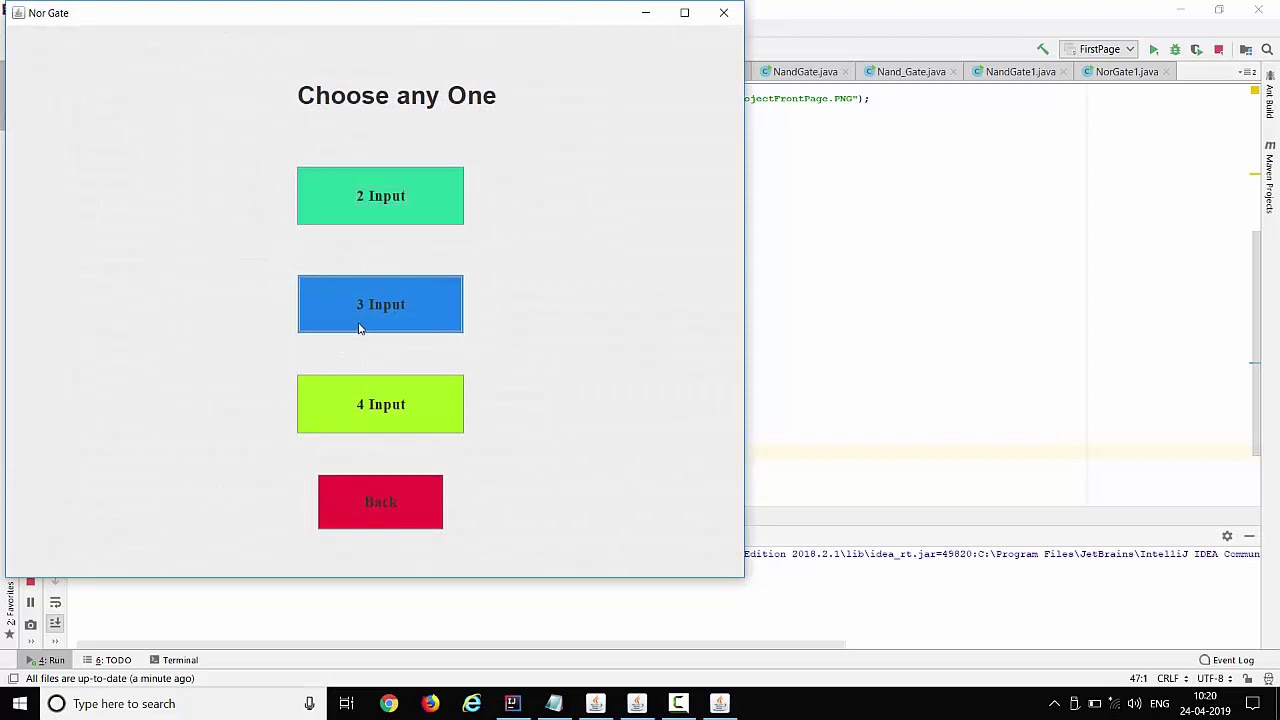Go back with the red Back button
This screenshot has width=1280, height=720.
tap(380, 502)
